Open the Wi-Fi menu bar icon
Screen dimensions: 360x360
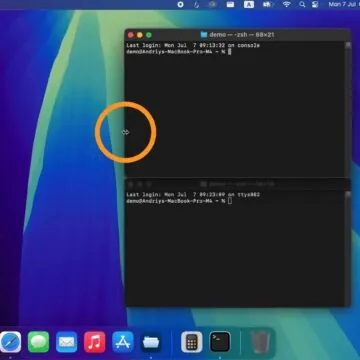(x=286, y=4)
